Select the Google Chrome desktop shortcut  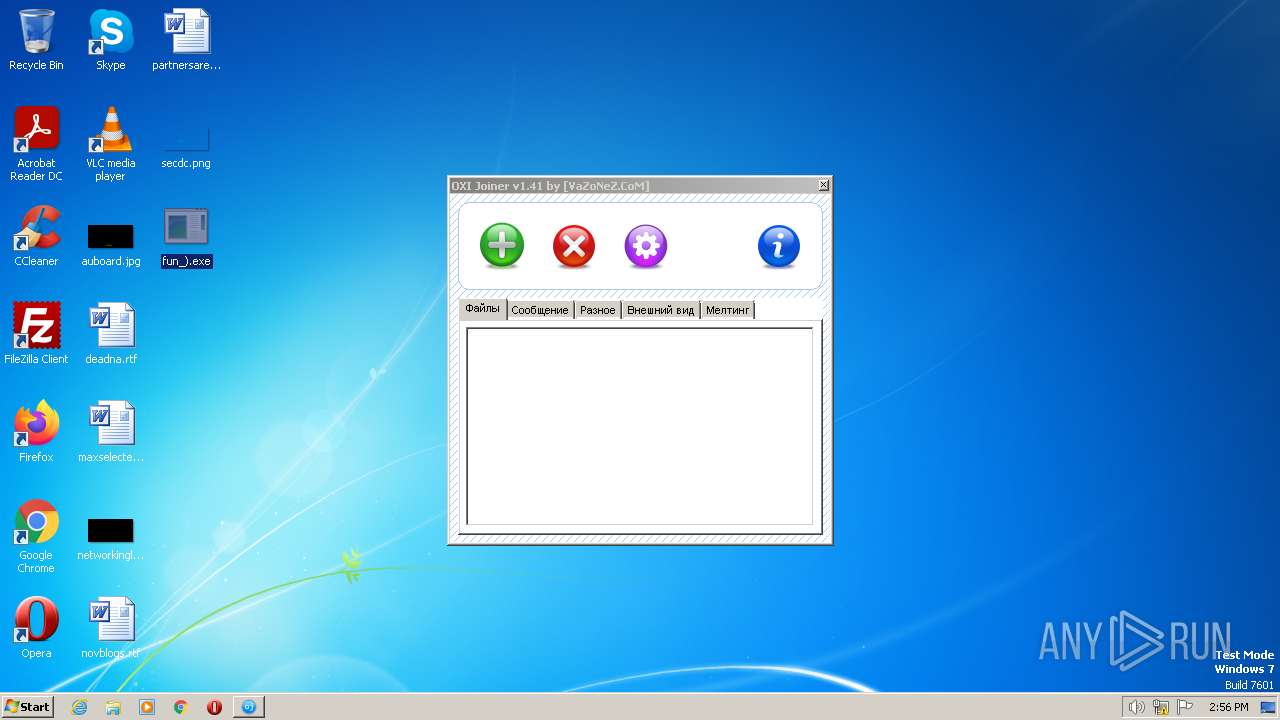[36, 536]
